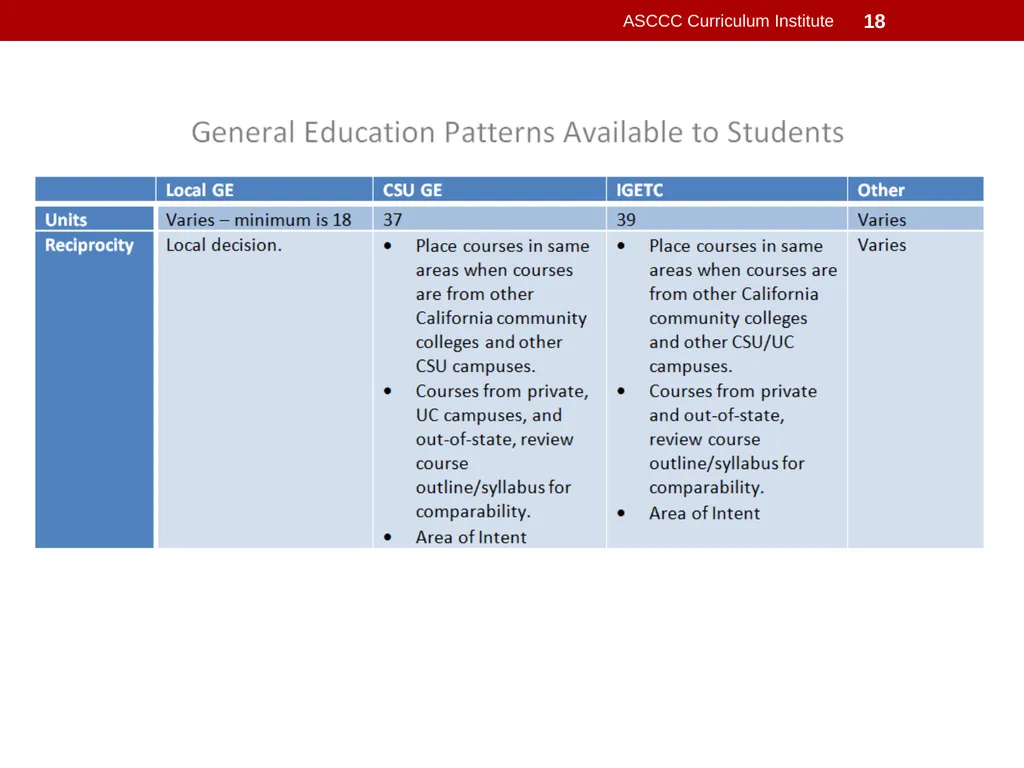The width and height of the screenshot is (1024, 768).
Task: Click Area of Intent under CSU GE
Action: [471, 537]
